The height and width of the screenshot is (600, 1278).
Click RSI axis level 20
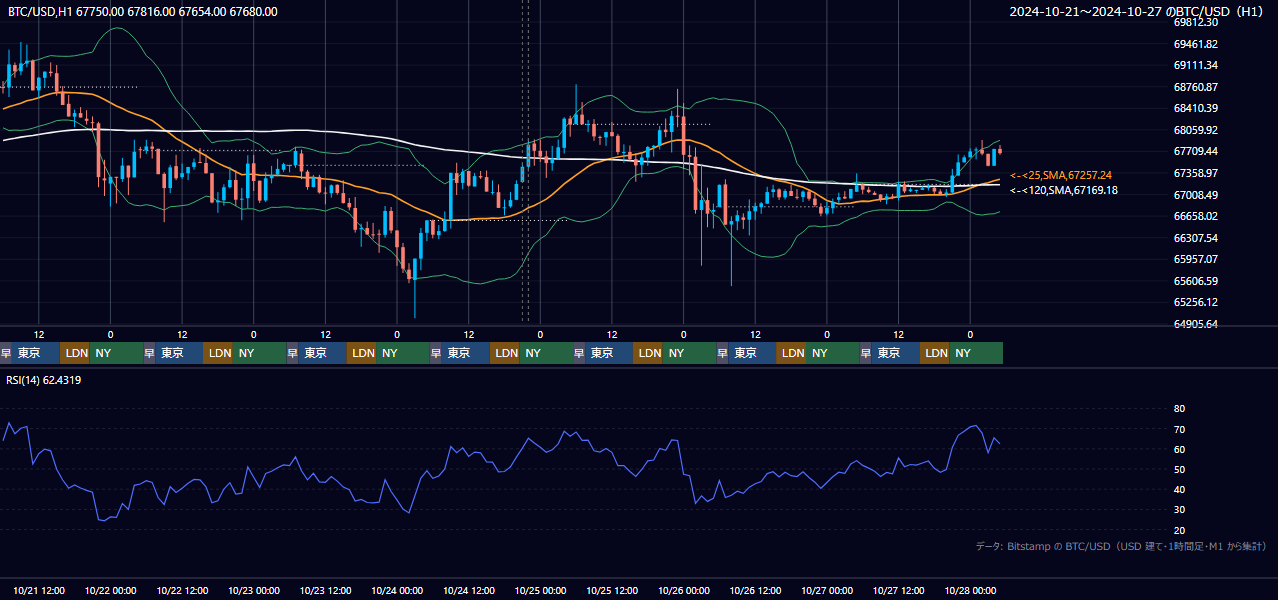pos(1179,530)
